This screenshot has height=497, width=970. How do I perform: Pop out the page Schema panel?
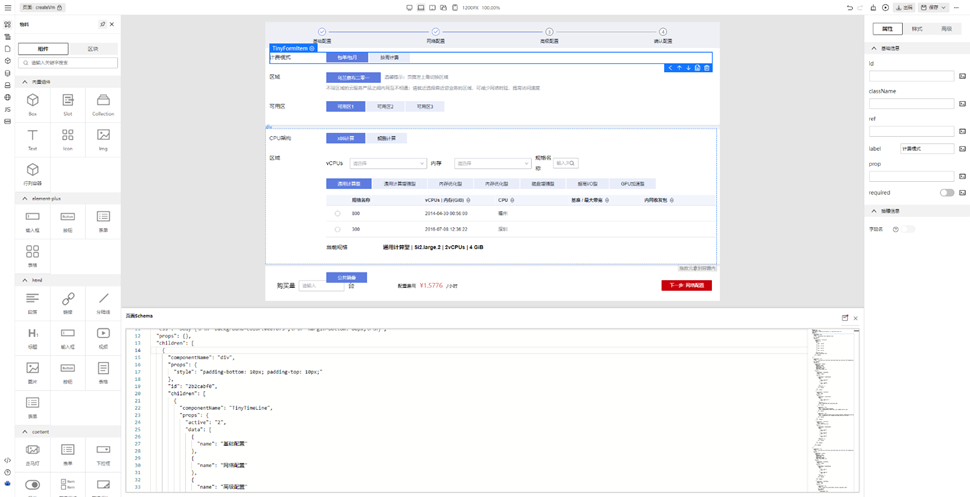click(x=844, y=318)
